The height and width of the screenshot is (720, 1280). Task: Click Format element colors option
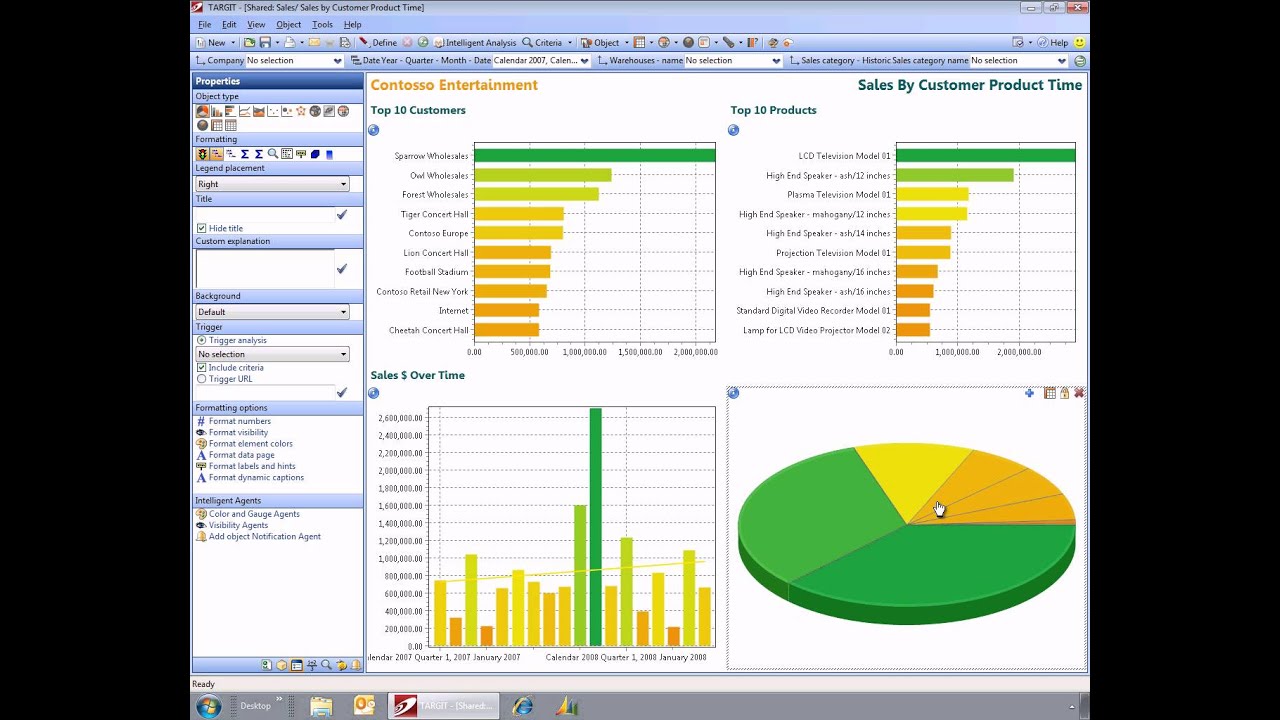tap(250, 444)
